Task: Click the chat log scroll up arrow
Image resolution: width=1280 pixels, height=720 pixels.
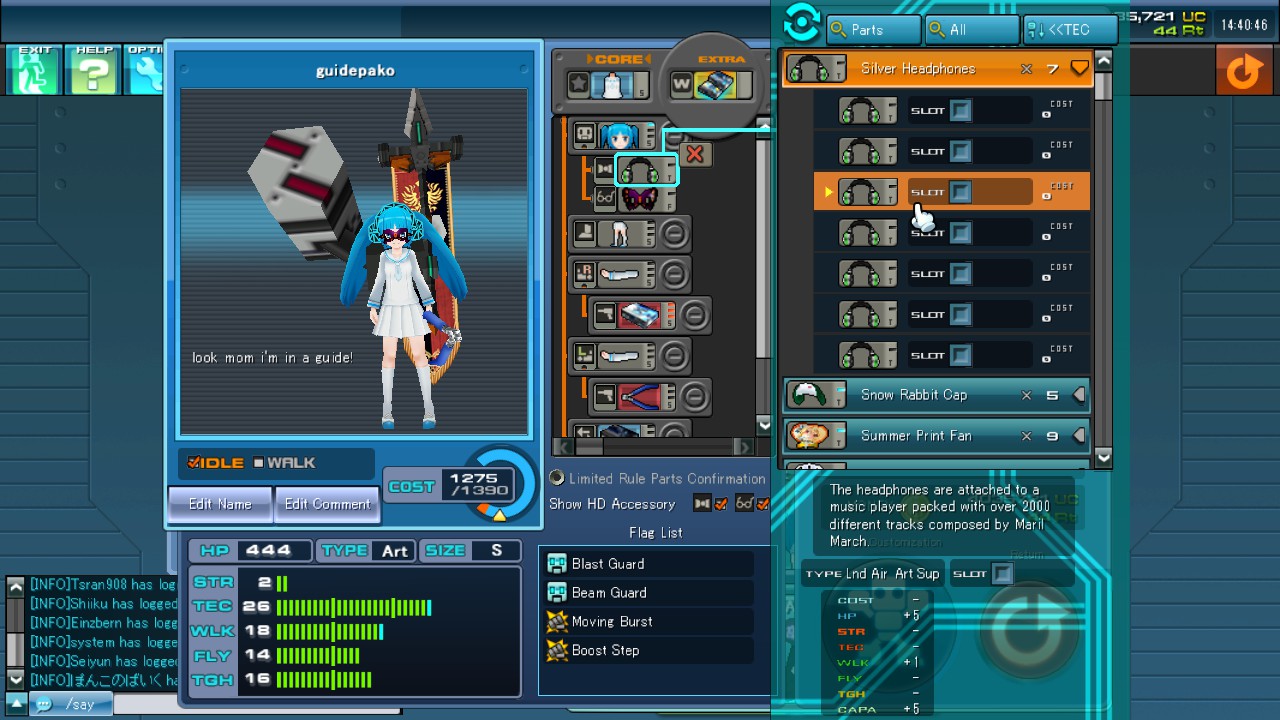Action: (15, 587)
